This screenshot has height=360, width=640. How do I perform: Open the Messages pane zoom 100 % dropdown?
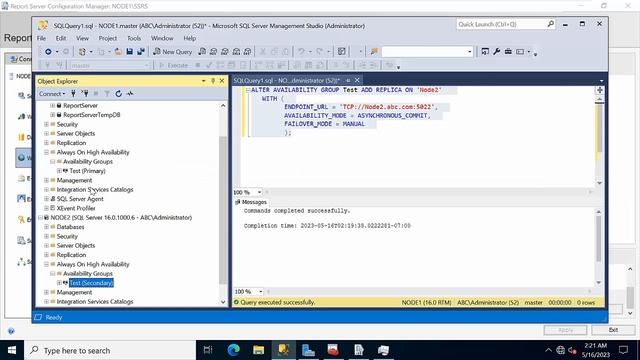(x=260, y=291)
